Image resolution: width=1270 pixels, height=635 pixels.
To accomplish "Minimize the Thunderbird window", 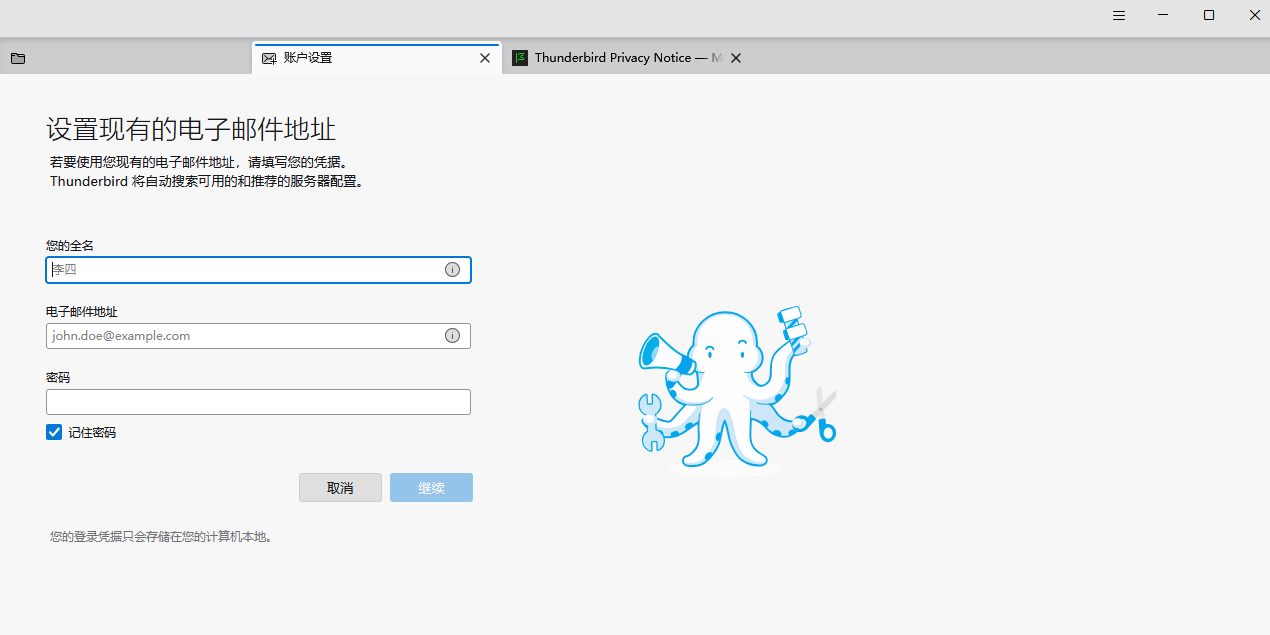I will [x=1164, y=15].
